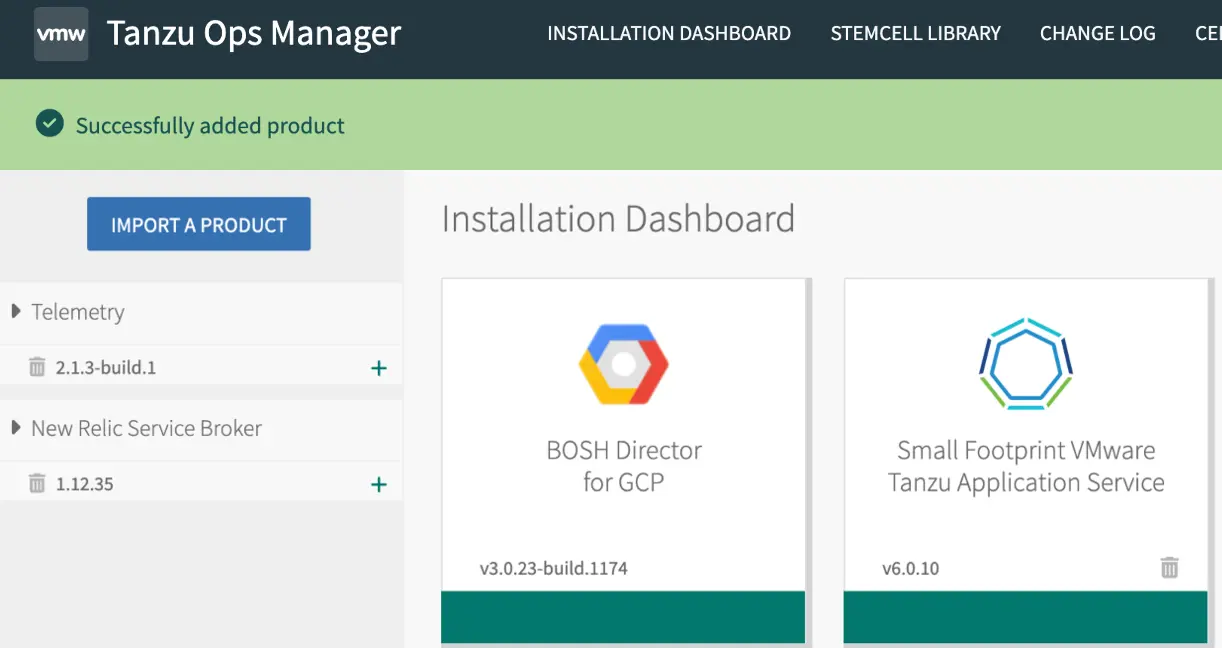
Task: Click the Tanzu Application Service heptagon logo
Action: (x=1025, y=364)
